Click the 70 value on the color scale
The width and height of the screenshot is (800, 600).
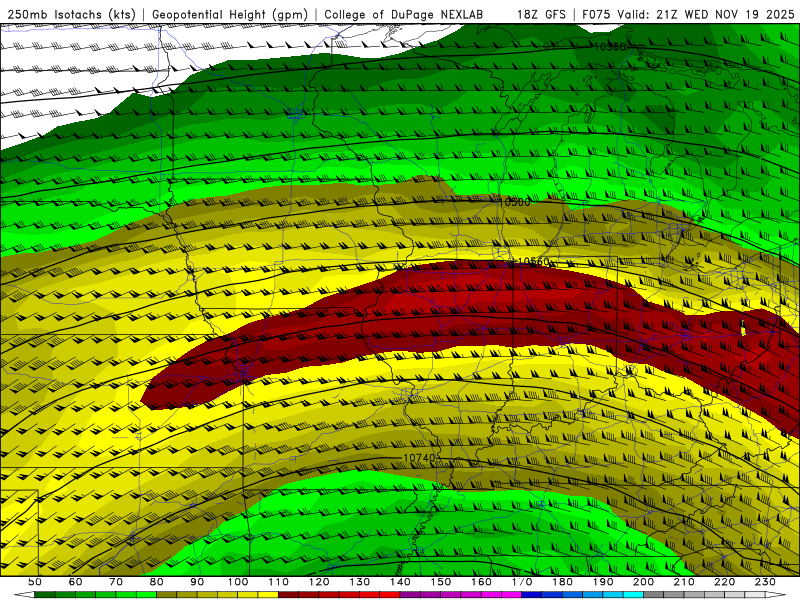click(x=116, y=582)
